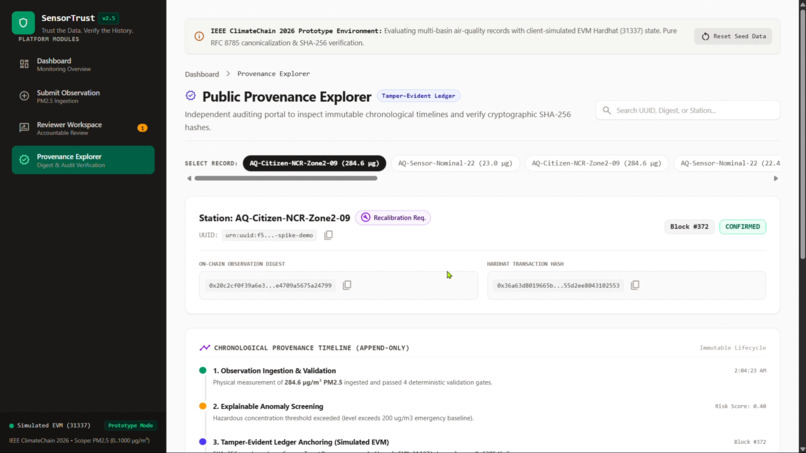This screenshot has width=806, height=453.
Task: Click Block #372 badge
Action: click(x=689, y=227)
